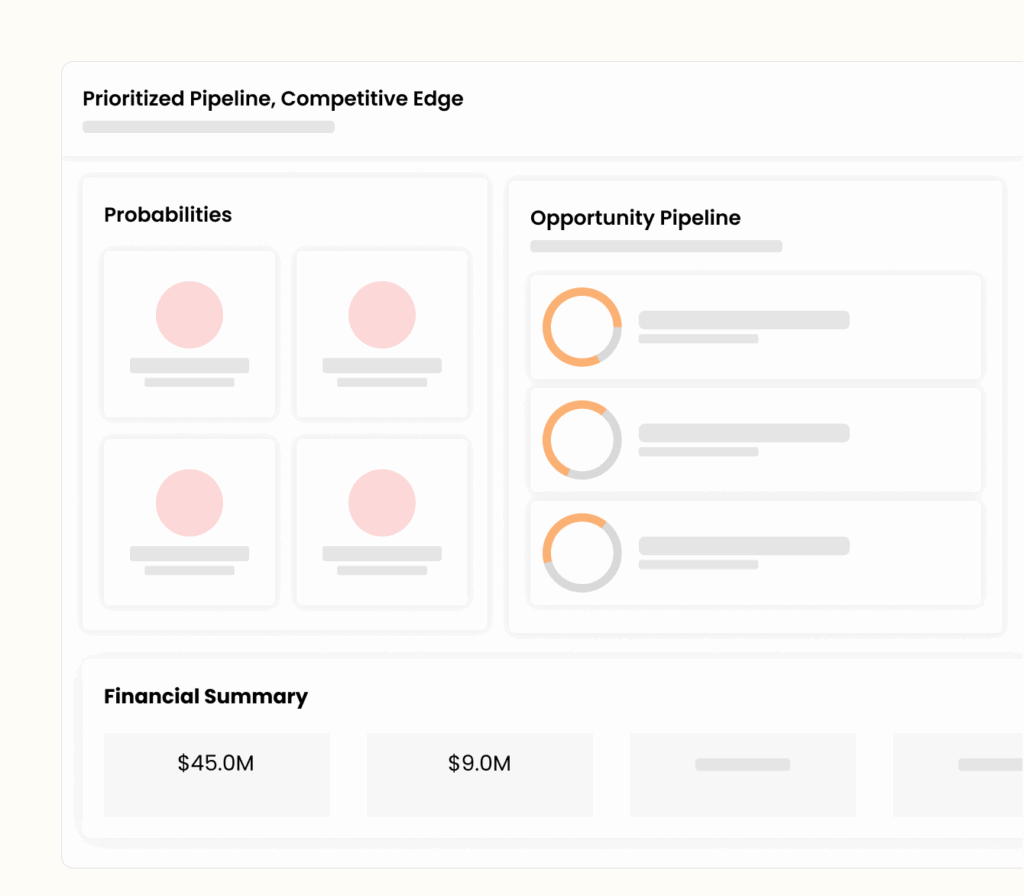Click the Opportunity Pipeline panel heading

point(635,218)
